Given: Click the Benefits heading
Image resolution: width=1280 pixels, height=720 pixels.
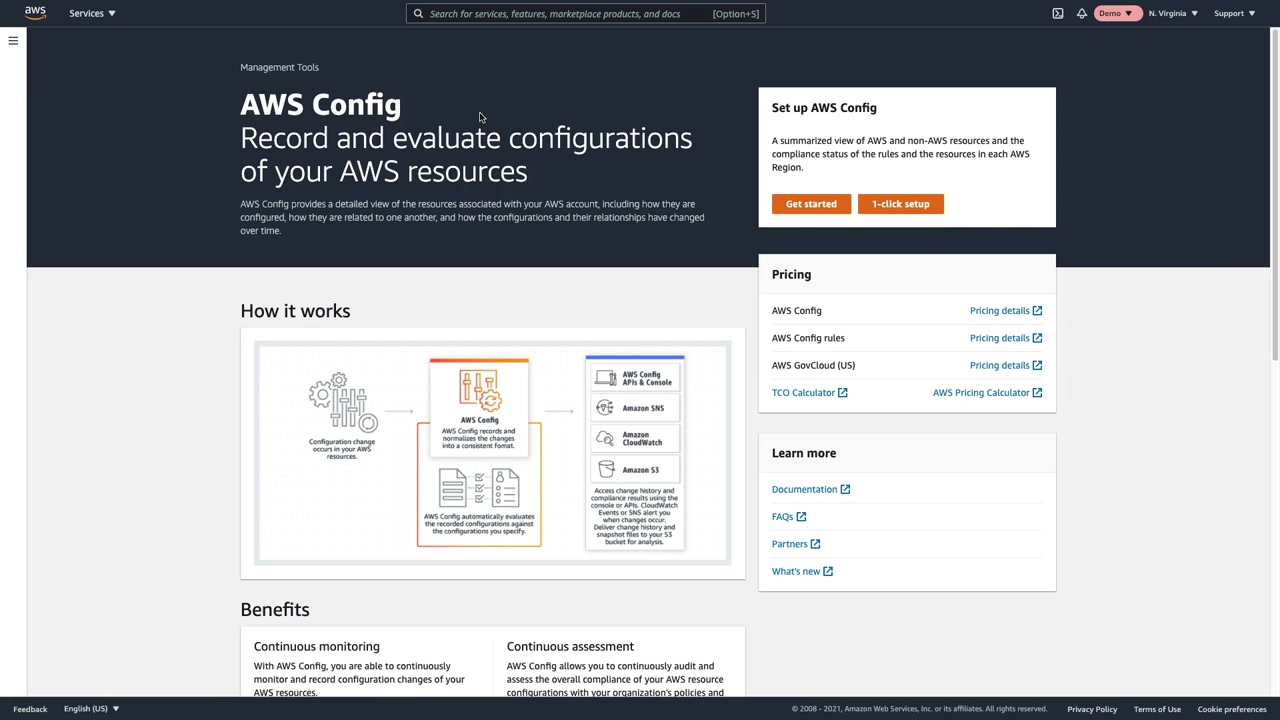Looking at the screenshot, I should pos(275,610).
